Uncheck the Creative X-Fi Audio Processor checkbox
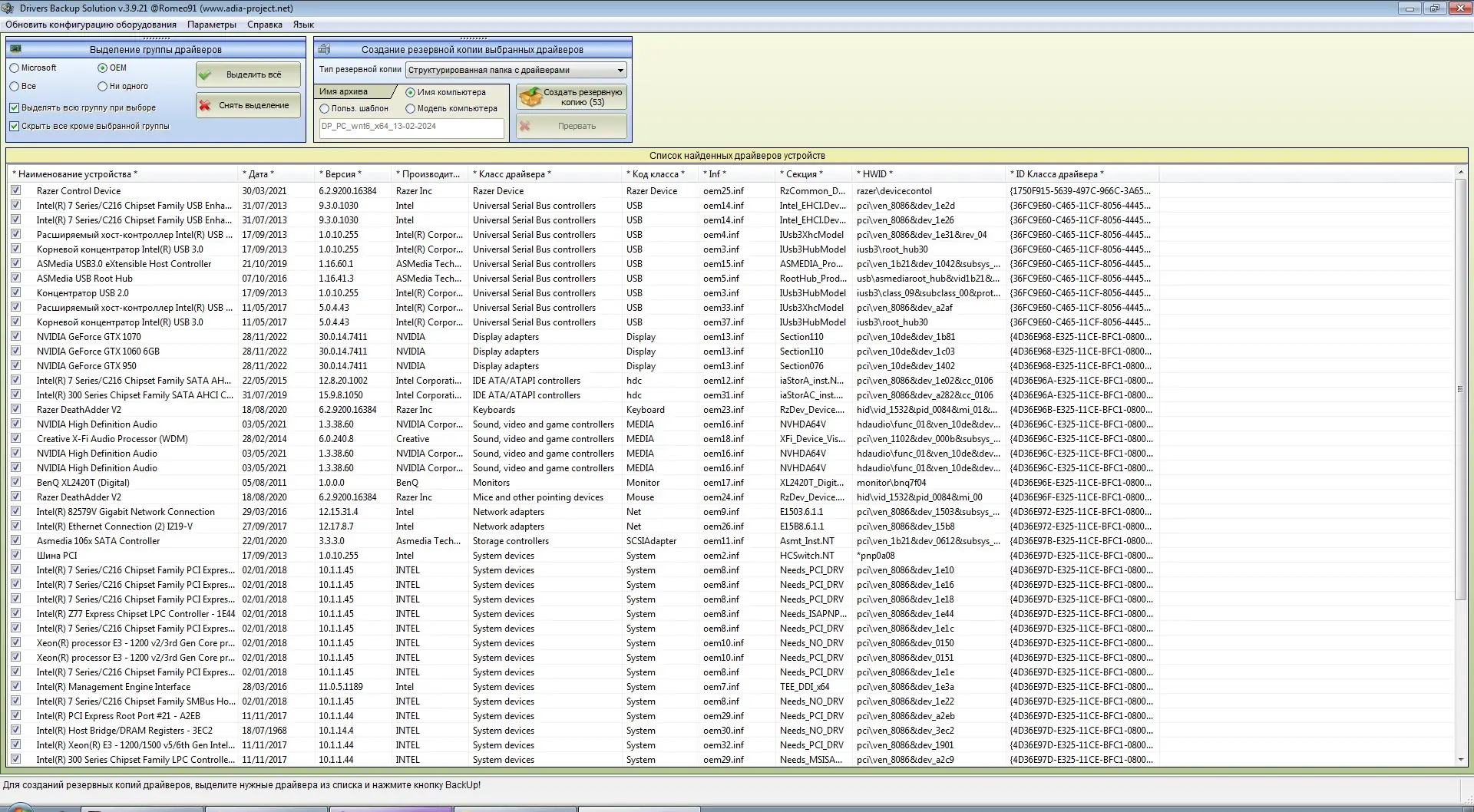The image size is (1474, 812). pyautogui.click(x=15, y=439)
